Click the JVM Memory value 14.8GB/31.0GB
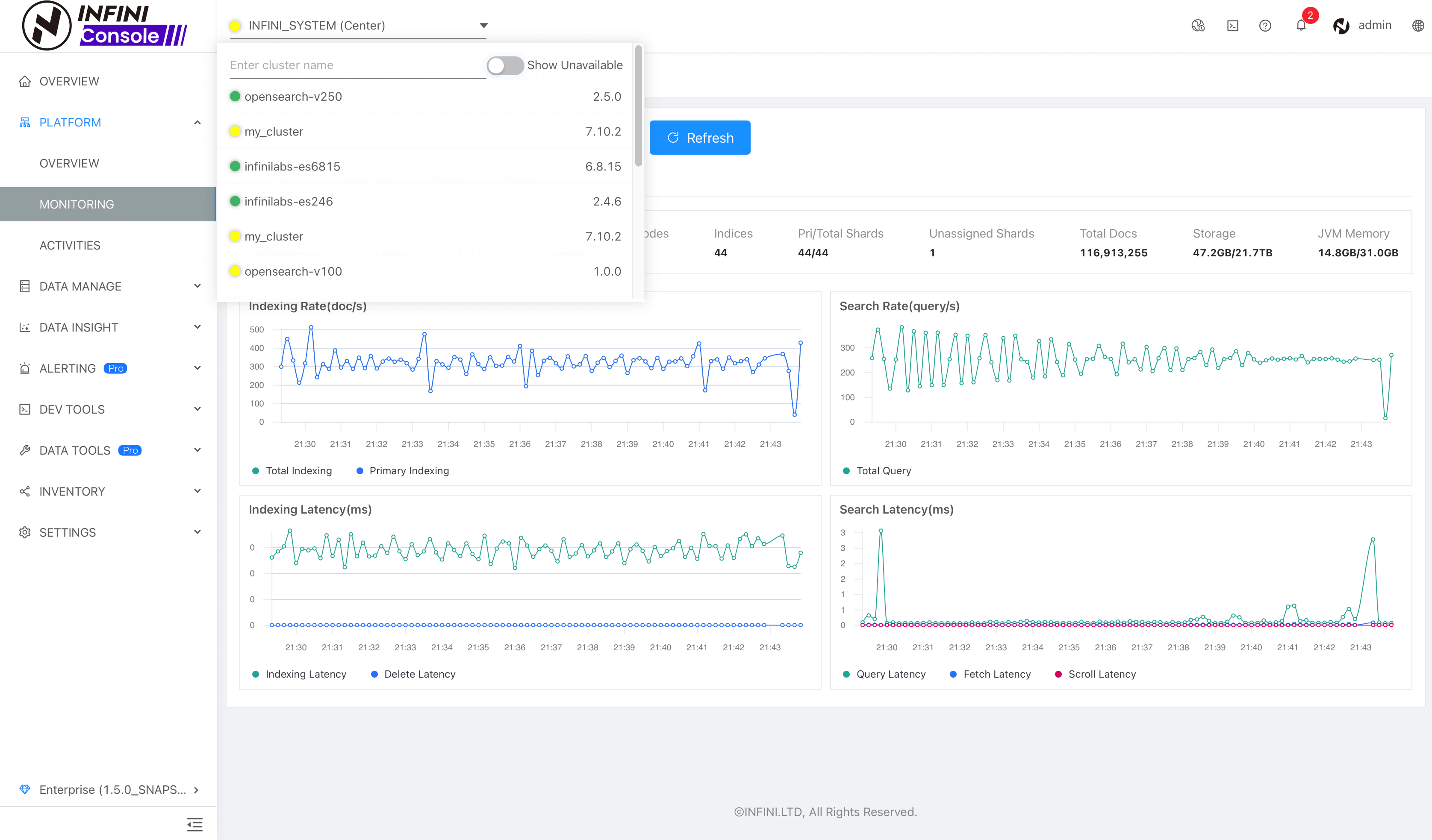The image size is (1432, 840). coord(1358,253)
